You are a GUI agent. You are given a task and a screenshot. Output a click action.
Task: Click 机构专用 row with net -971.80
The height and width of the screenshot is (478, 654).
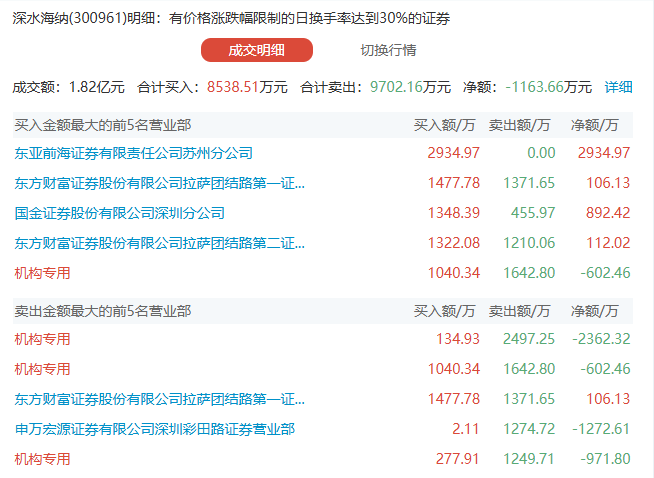tap(322, 459)
